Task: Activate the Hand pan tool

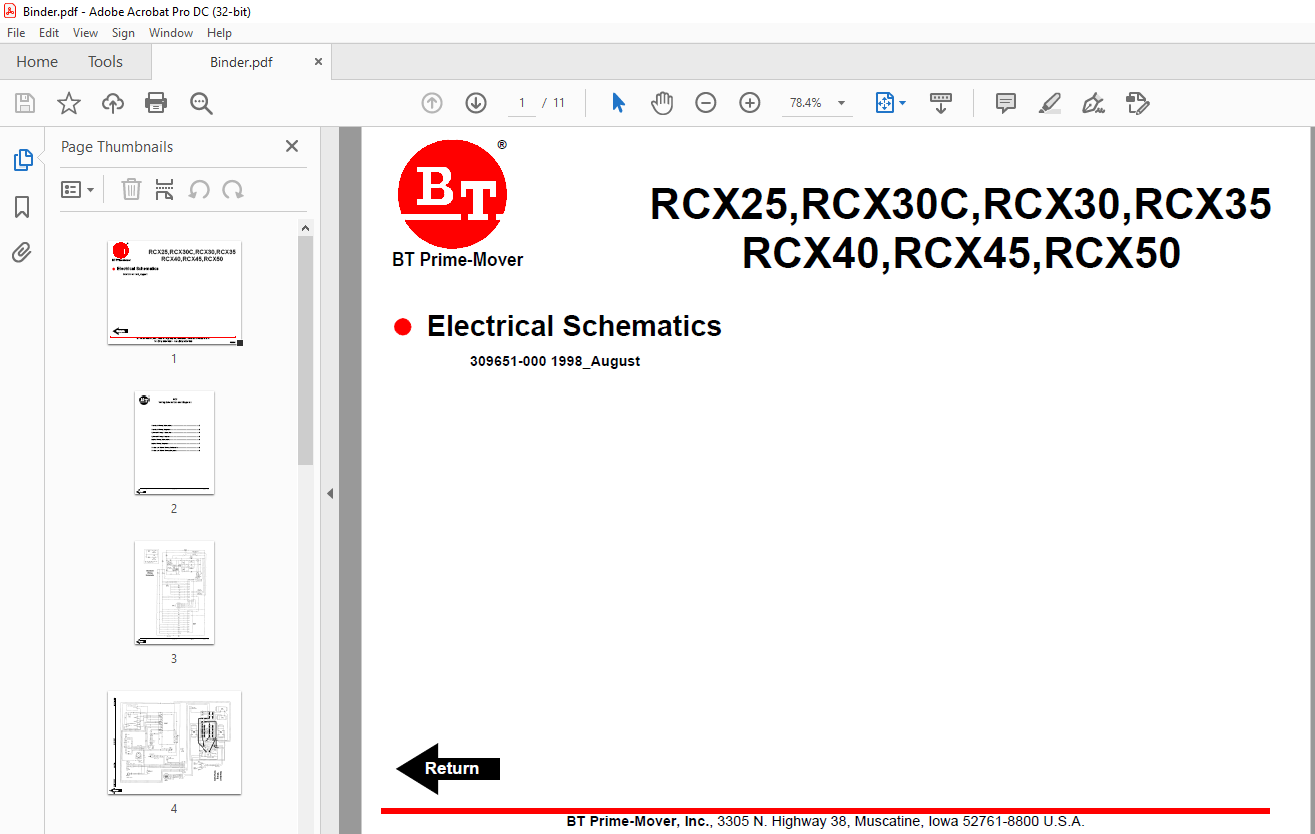Action: [x=662, y=103]
